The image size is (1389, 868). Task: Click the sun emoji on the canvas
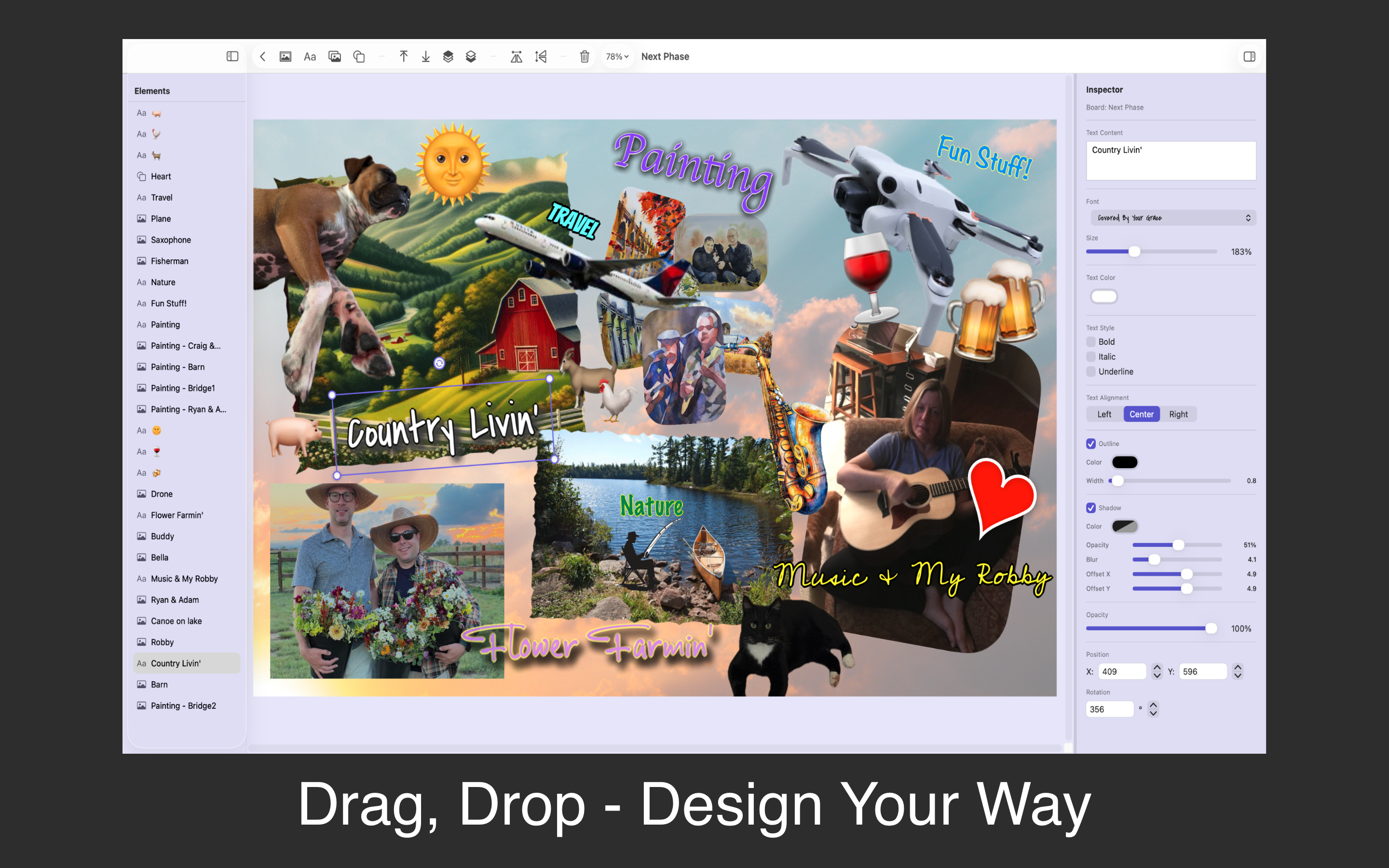tap(453, 163)
